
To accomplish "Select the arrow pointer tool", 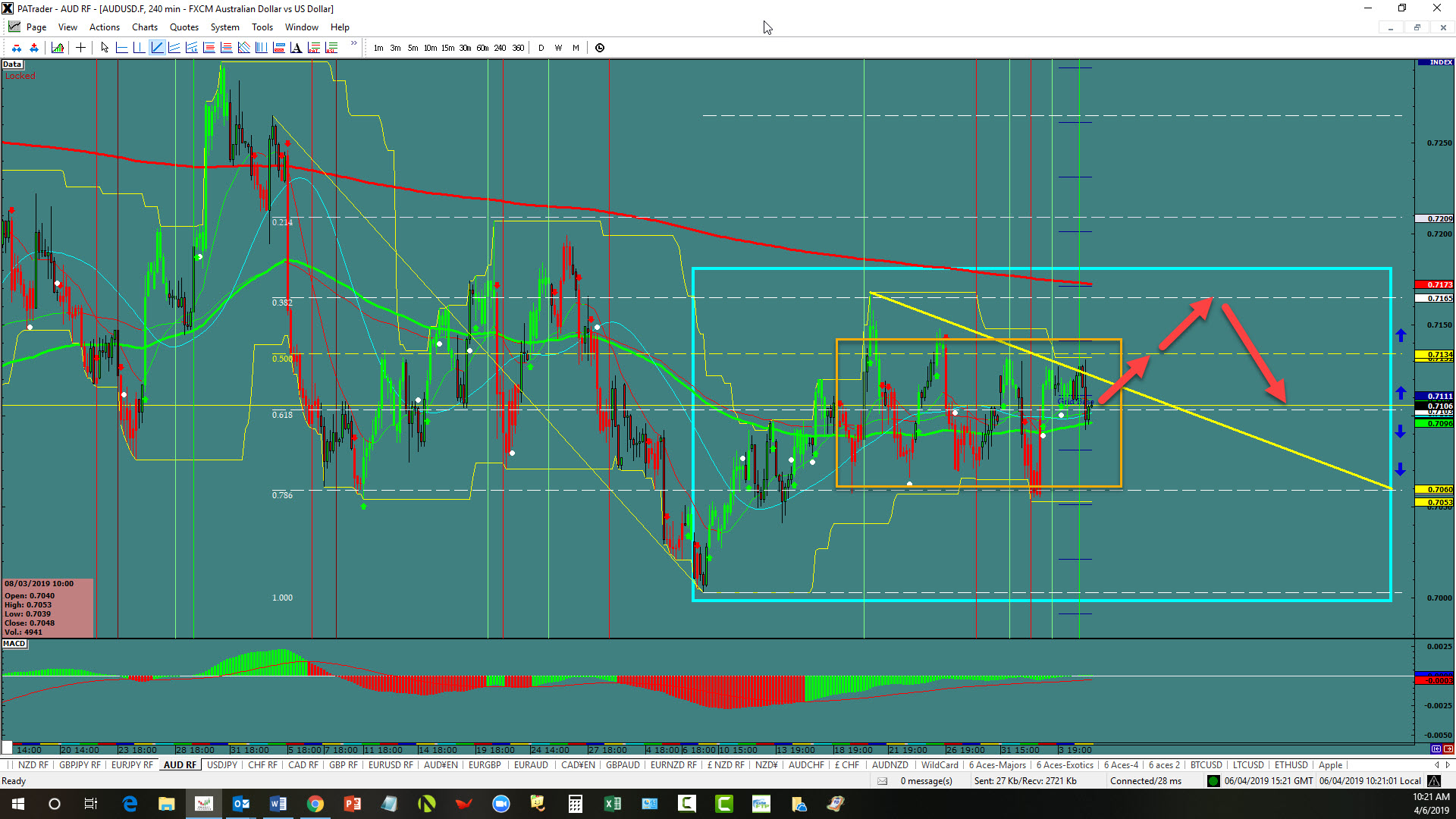I will pos(105,48).
